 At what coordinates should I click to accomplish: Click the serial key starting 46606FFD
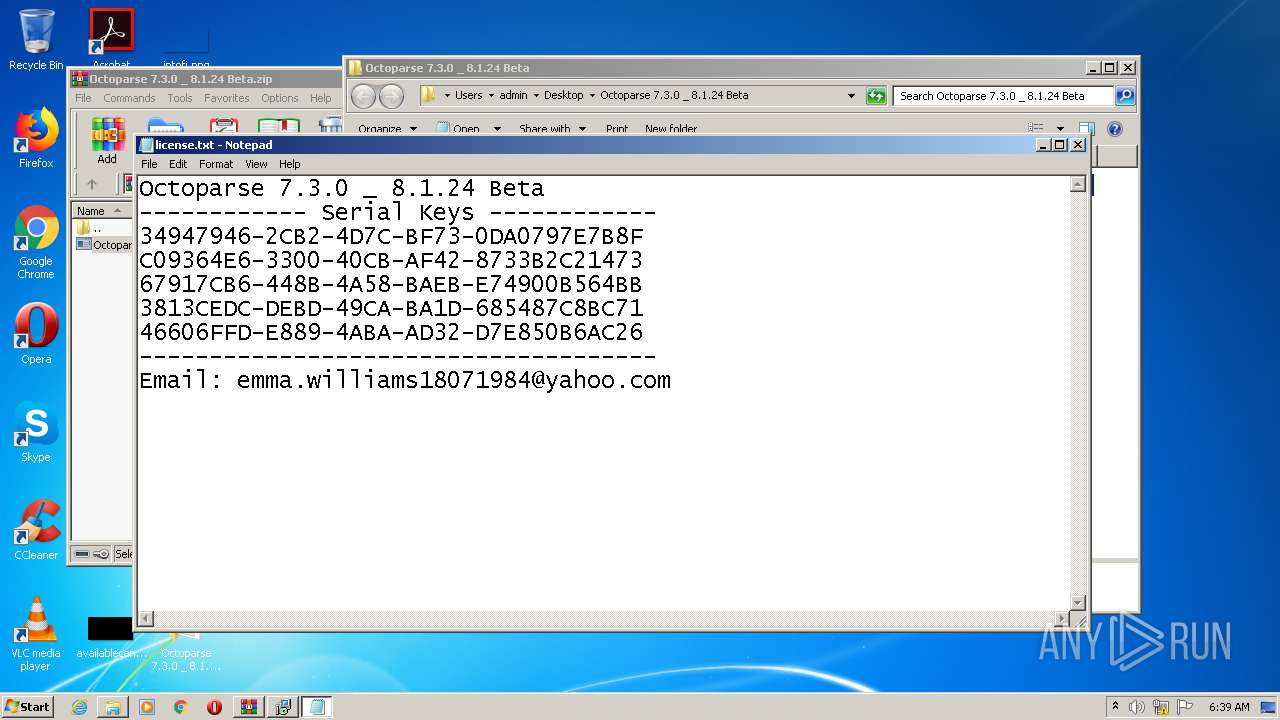tap(391, 332)
